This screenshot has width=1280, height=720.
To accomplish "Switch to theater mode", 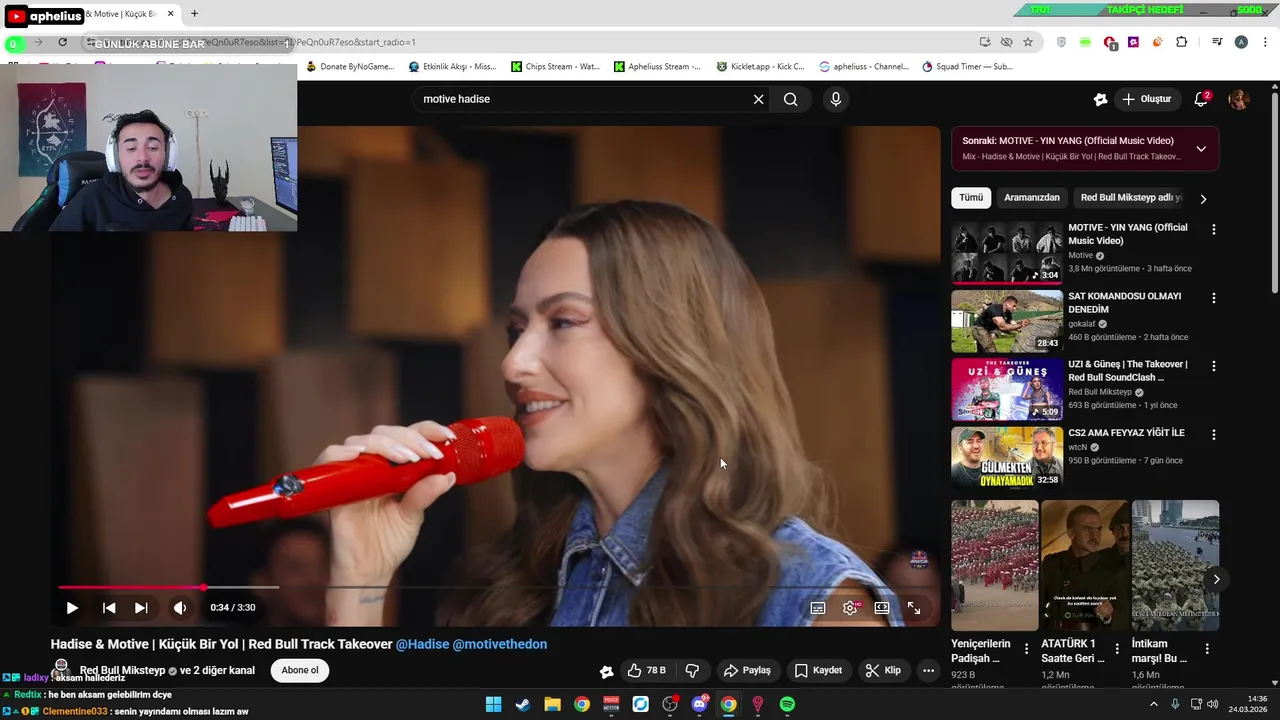I will (x=882, y=608).
